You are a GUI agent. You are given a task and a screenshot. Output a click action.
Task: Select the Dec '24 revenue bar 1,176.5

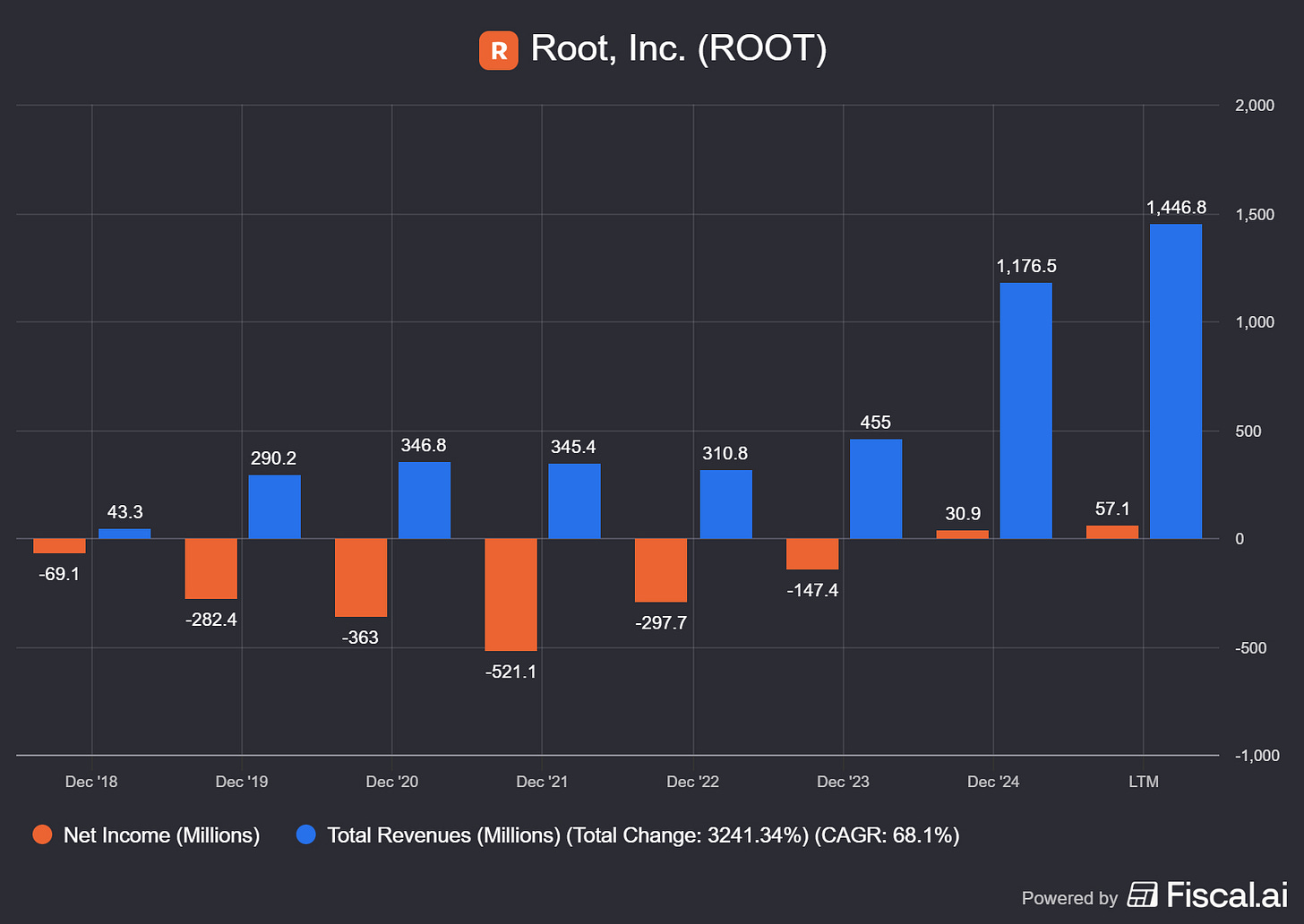1025,411
